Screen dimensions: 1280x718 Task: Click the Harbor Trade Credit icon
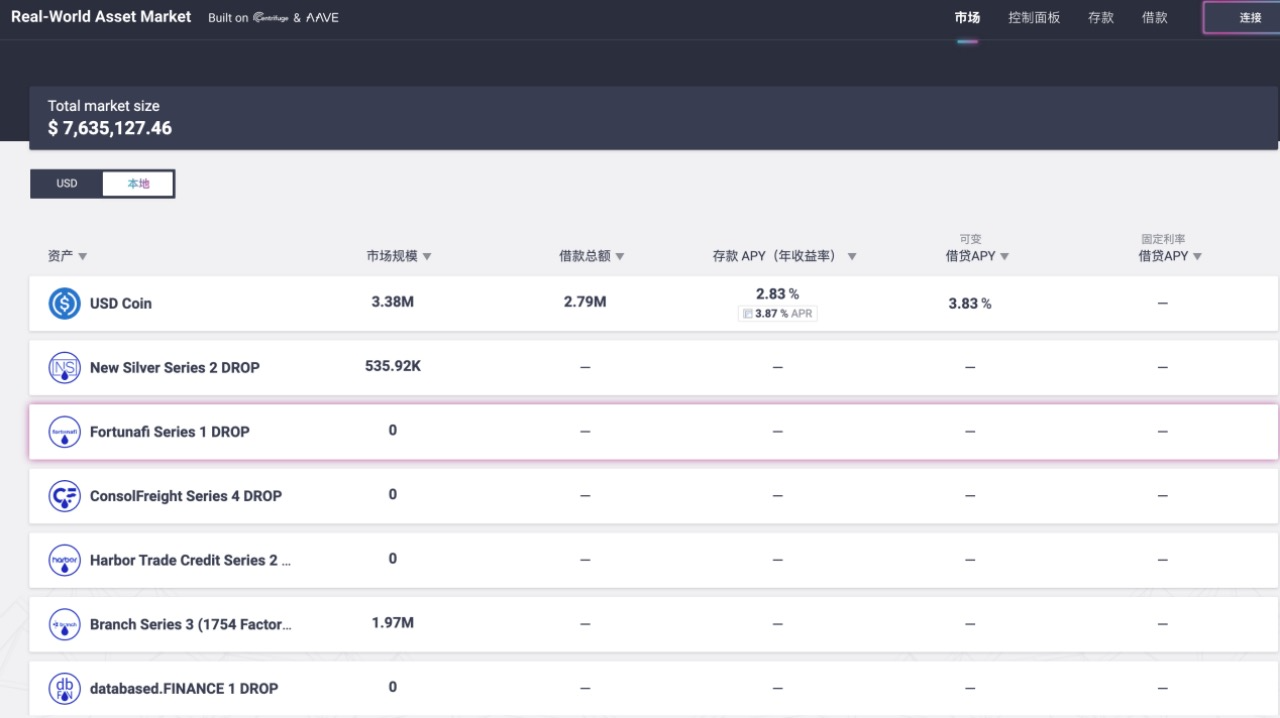coord(65,560)
